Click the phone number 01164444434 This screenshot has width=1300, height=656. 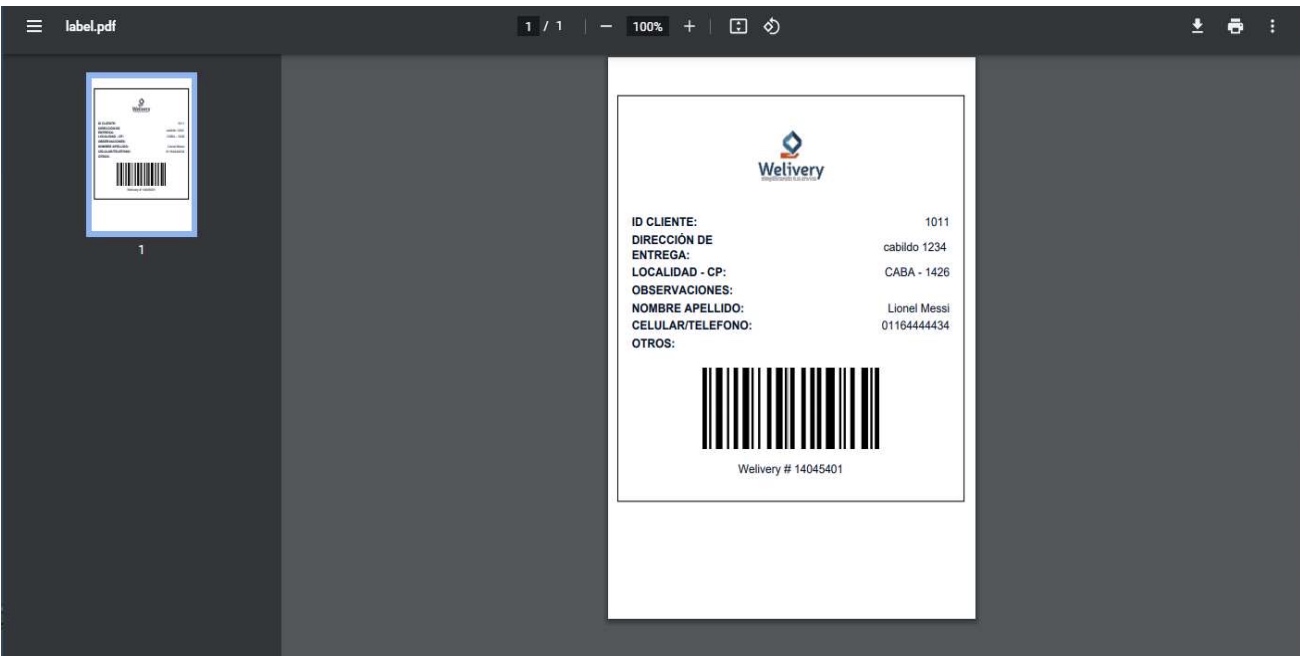tap(915, 325)
